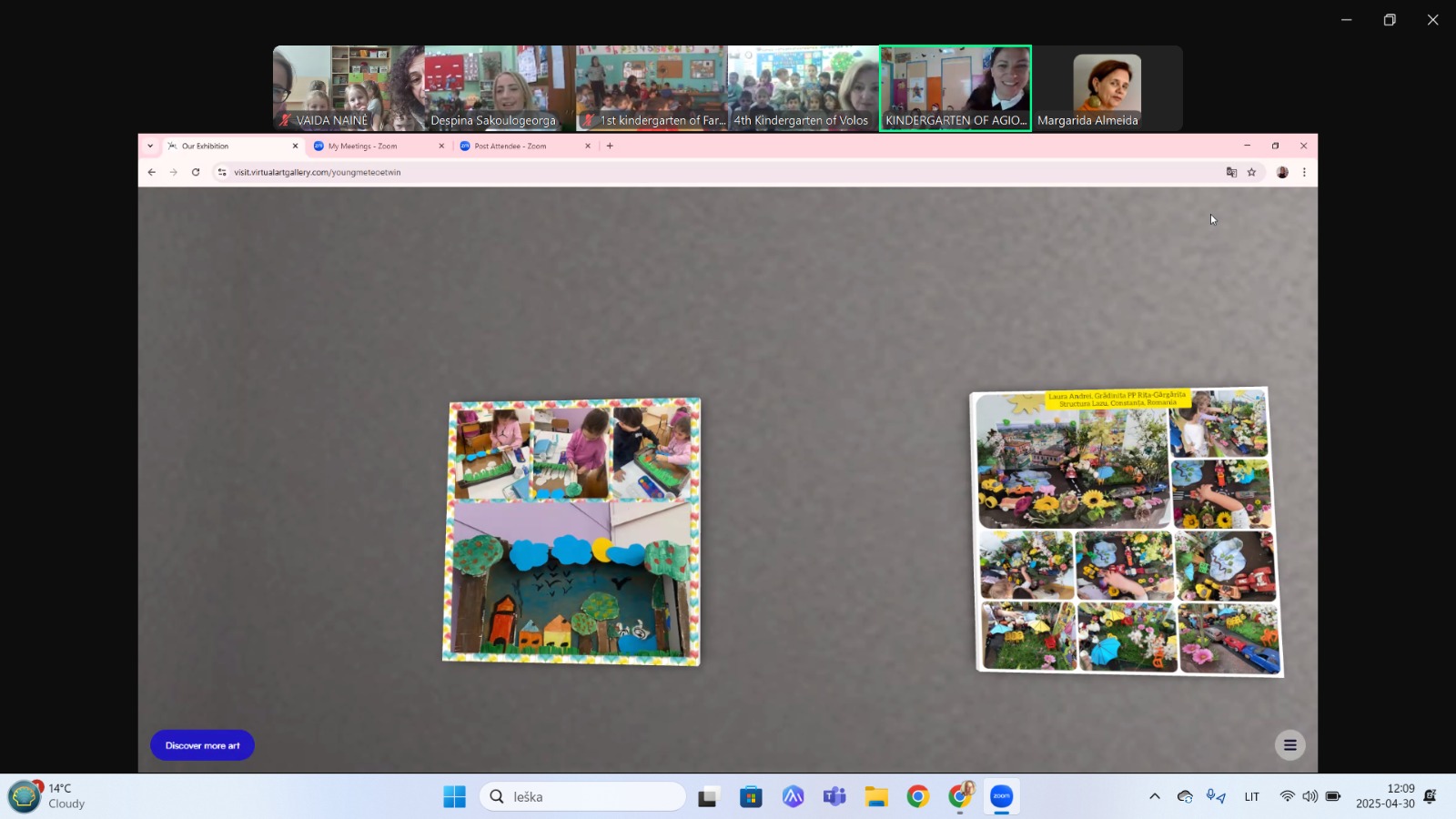Open the gallery hamburger menu button
1456x819 pixels.
(x=1289, y=745)
